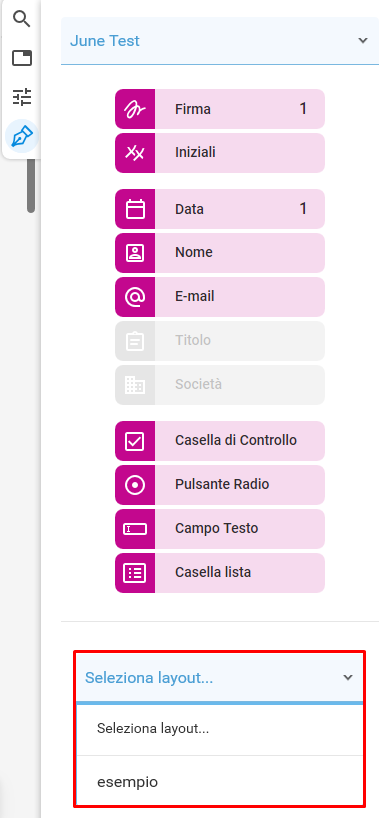The image size is (382, 818).
Task: Add a Data field
Action: (220, 209)
